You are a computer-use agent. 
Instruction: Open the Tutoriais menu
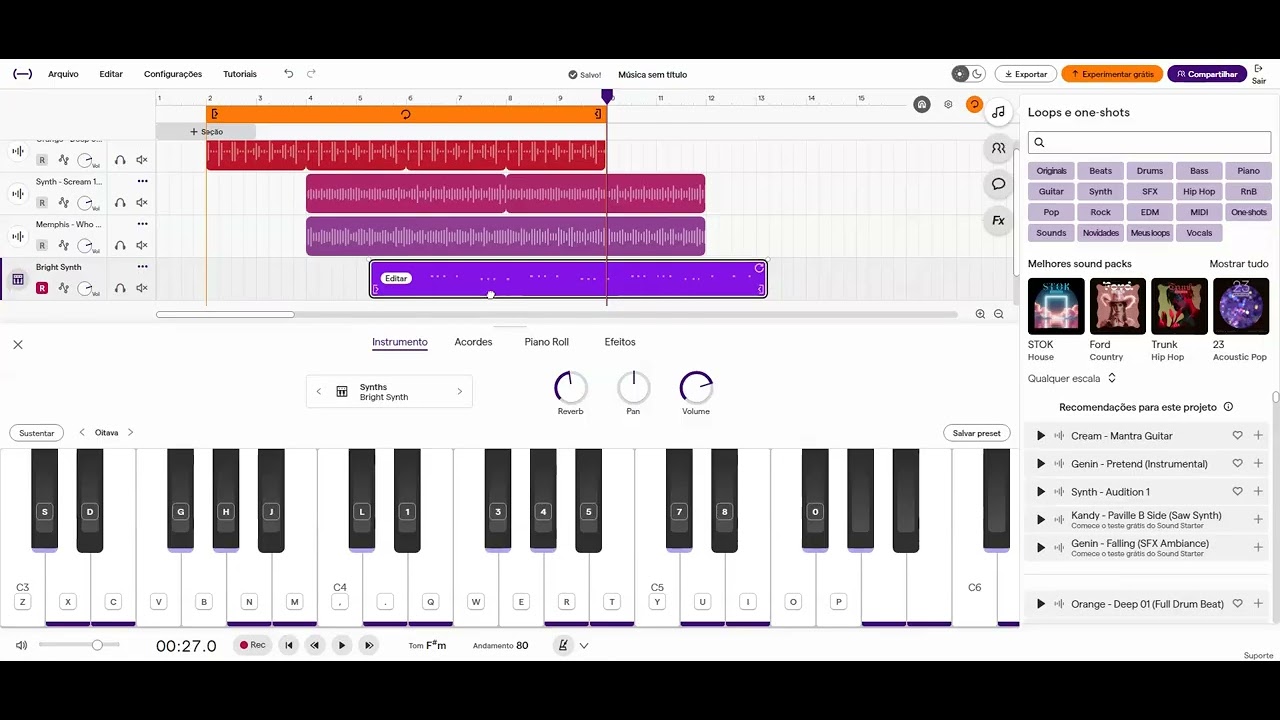tap(240, 74)
